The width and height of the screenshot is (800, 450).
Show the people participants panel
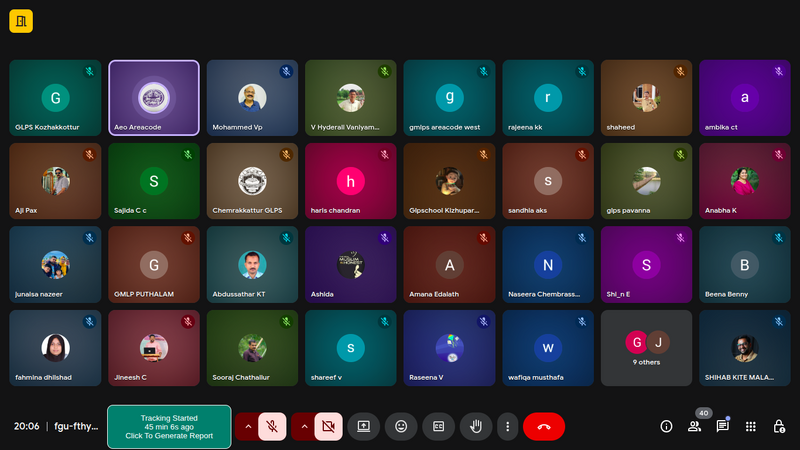pos(694,426)
